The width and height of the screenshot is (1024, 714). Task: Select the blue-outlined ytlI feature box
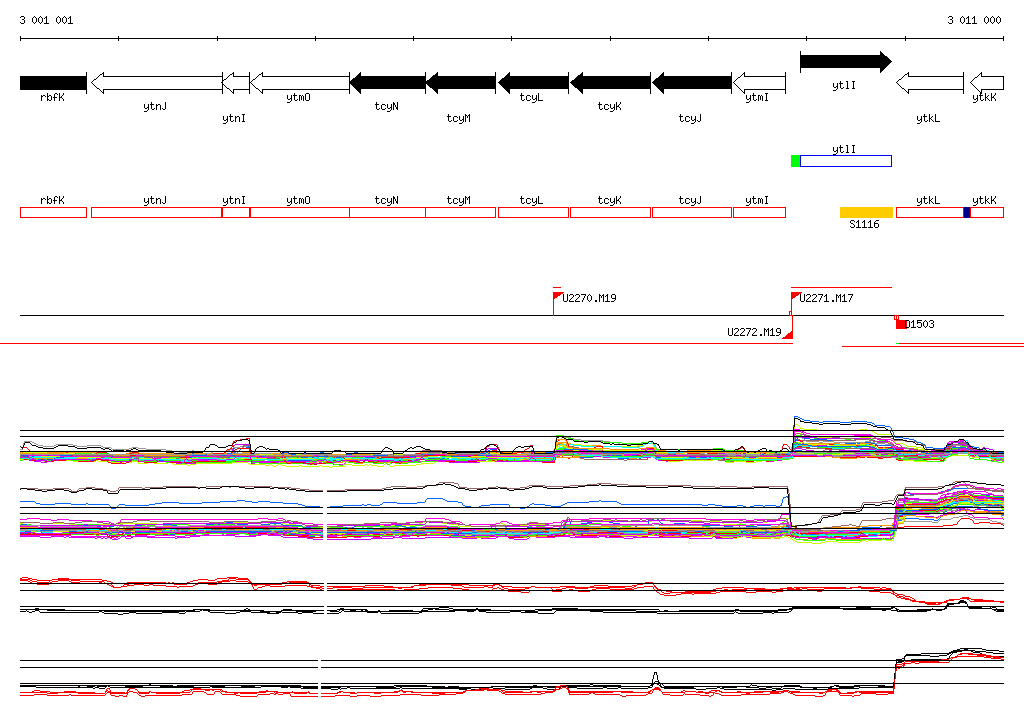845,161
